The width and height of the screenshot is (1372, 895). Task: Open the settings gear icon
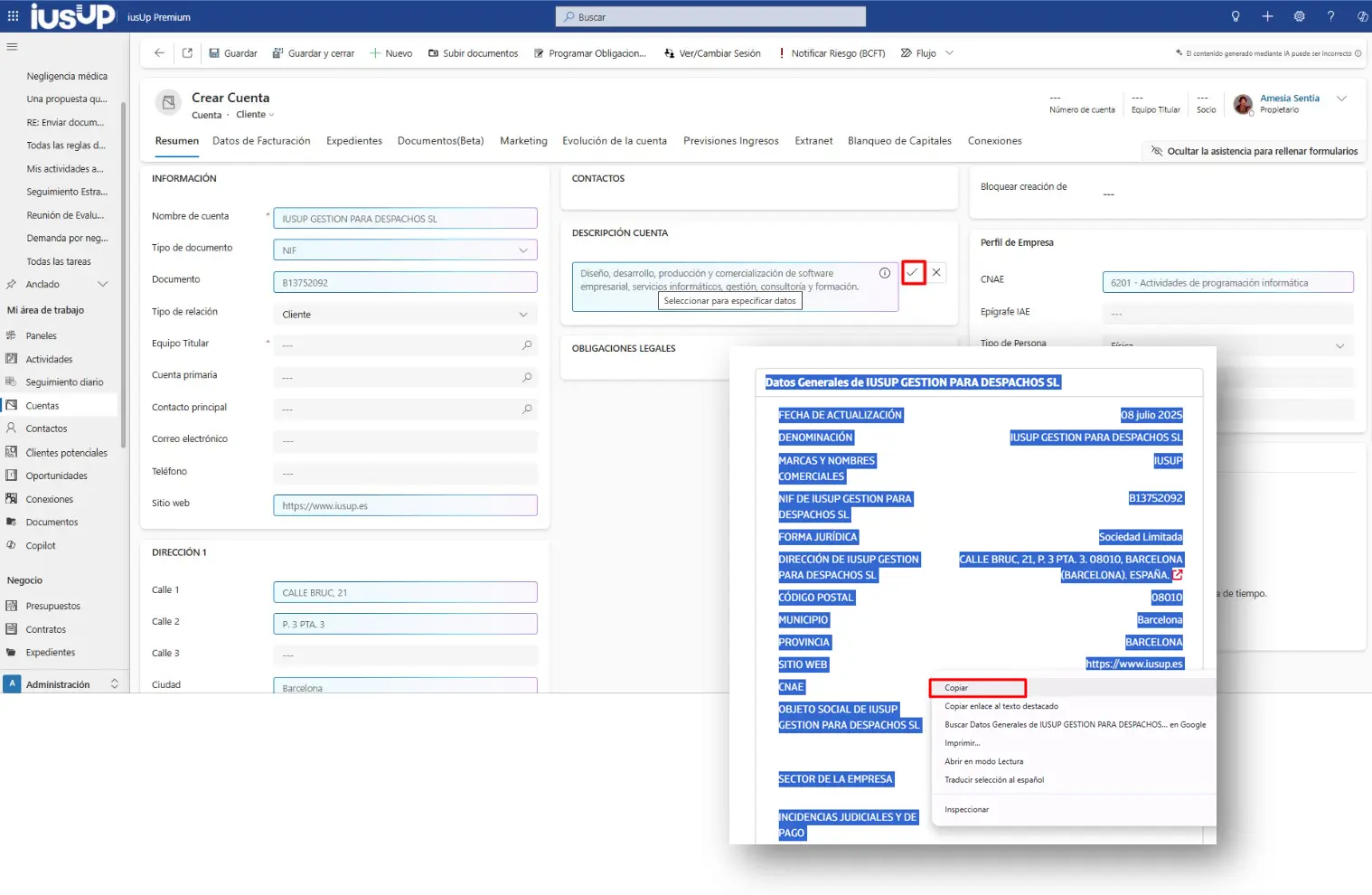[1299, 16]
